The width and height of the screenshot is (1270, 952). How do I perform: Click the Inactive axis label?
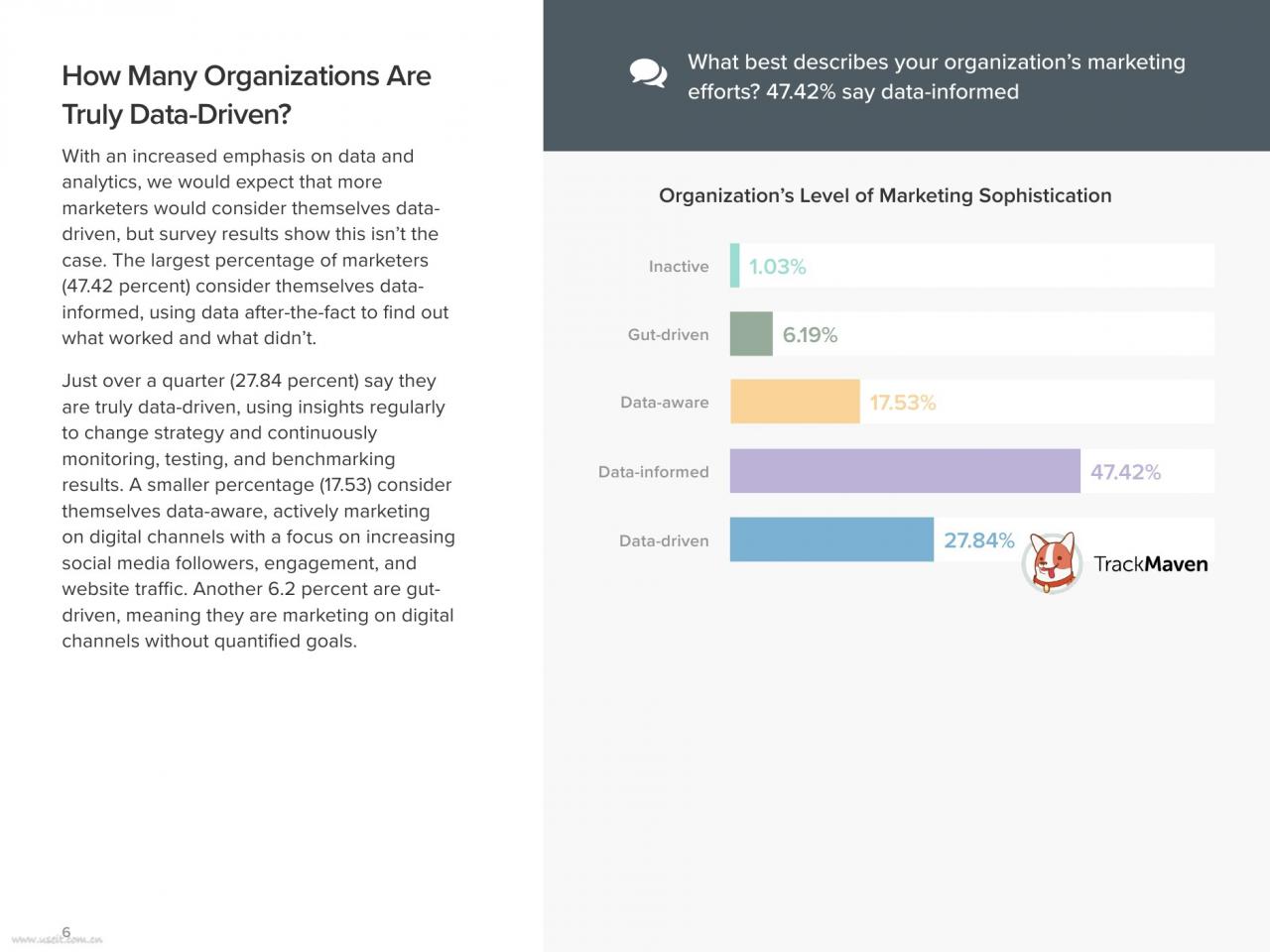coord(679,267)
